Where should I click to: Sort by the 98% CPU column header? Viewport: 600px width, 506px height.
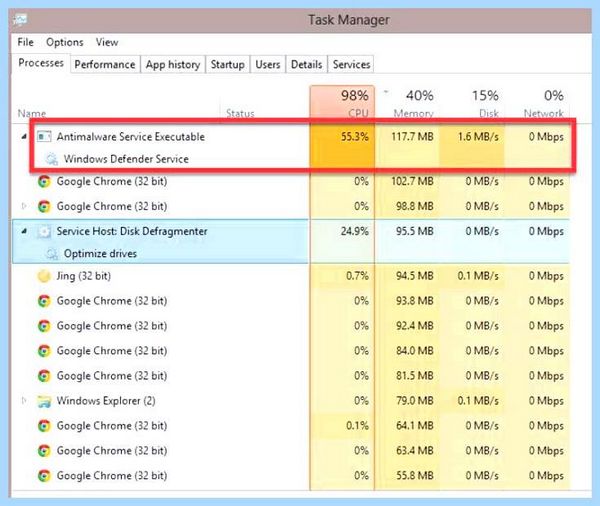tap(342, 103)
